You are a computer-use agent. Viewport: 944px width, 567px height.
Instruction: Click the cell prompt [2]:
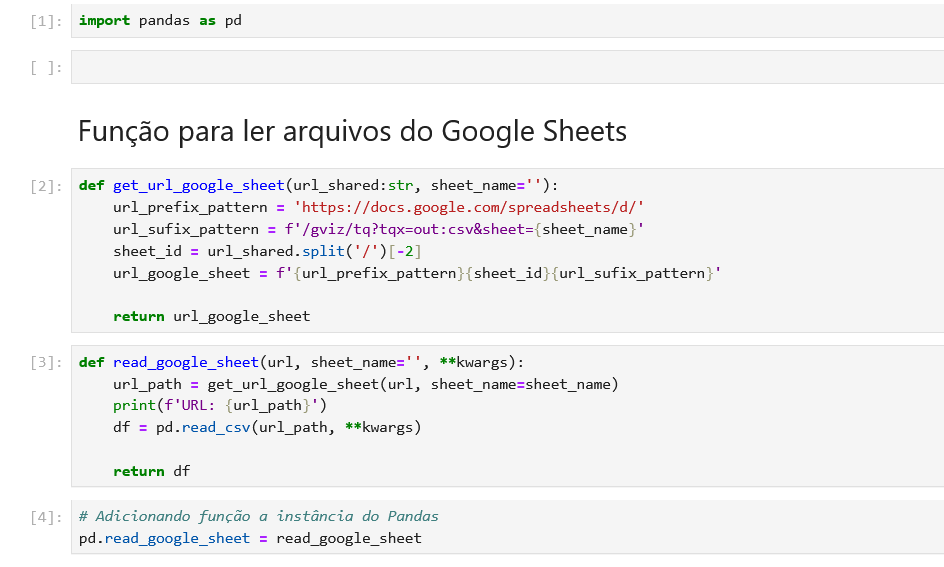click(x=46, y=186)
